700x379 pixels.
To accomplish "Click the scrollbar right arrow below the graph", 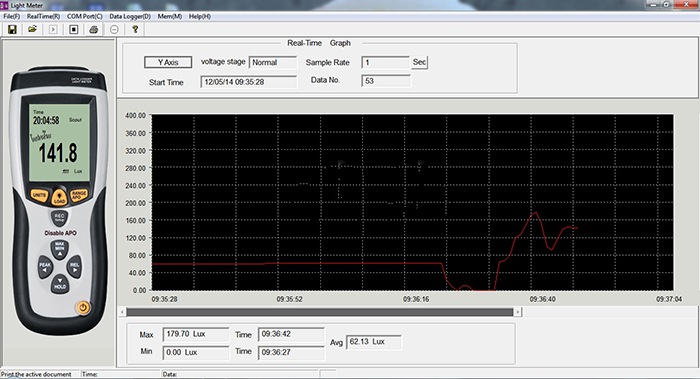I will (x=518, y=312).
